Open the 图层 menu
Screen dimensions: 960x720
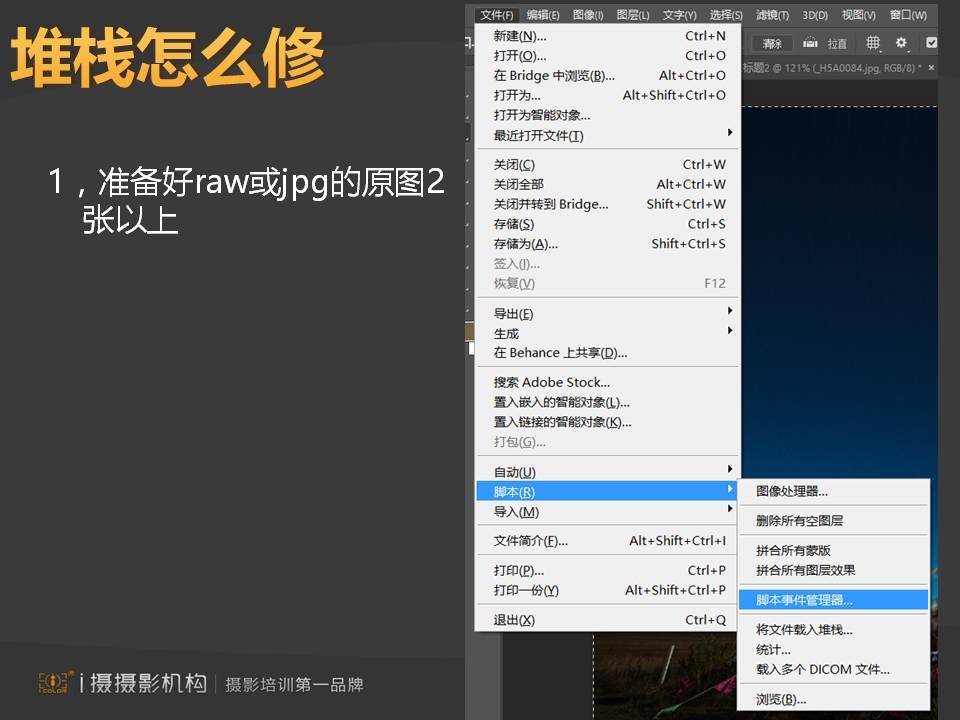click(633, 15)
